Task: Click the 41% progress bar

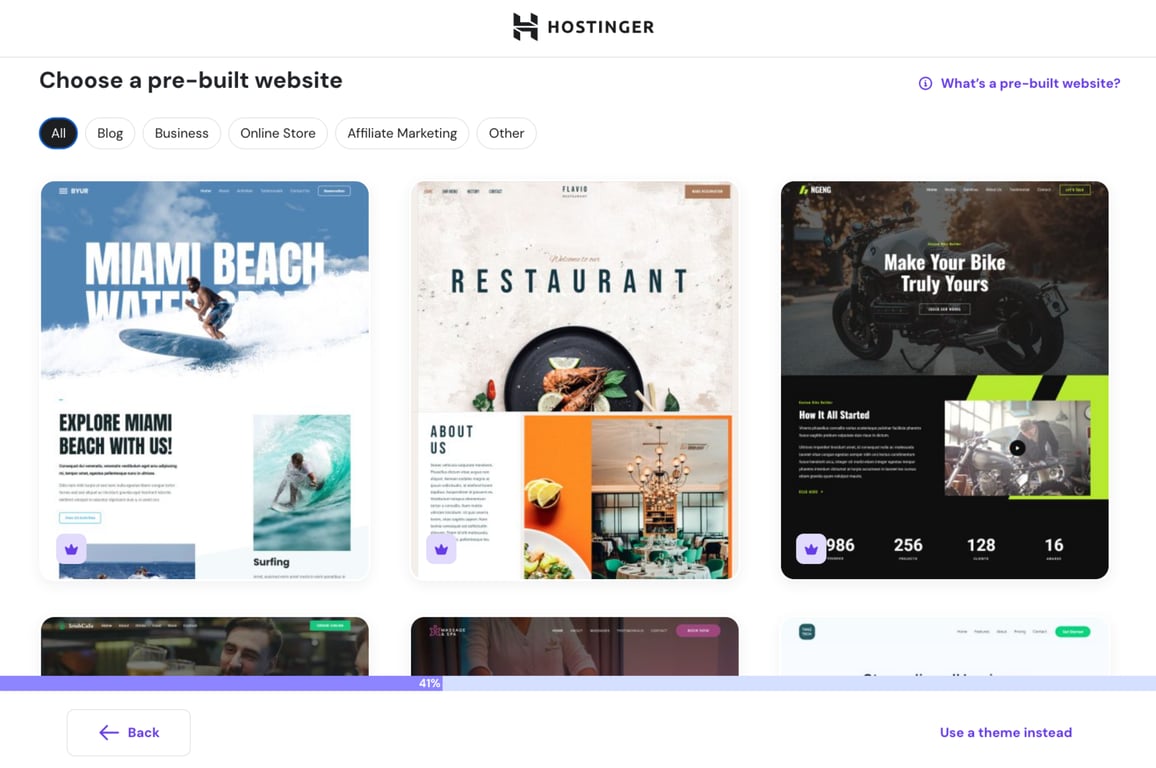Action: pos(428,683)
